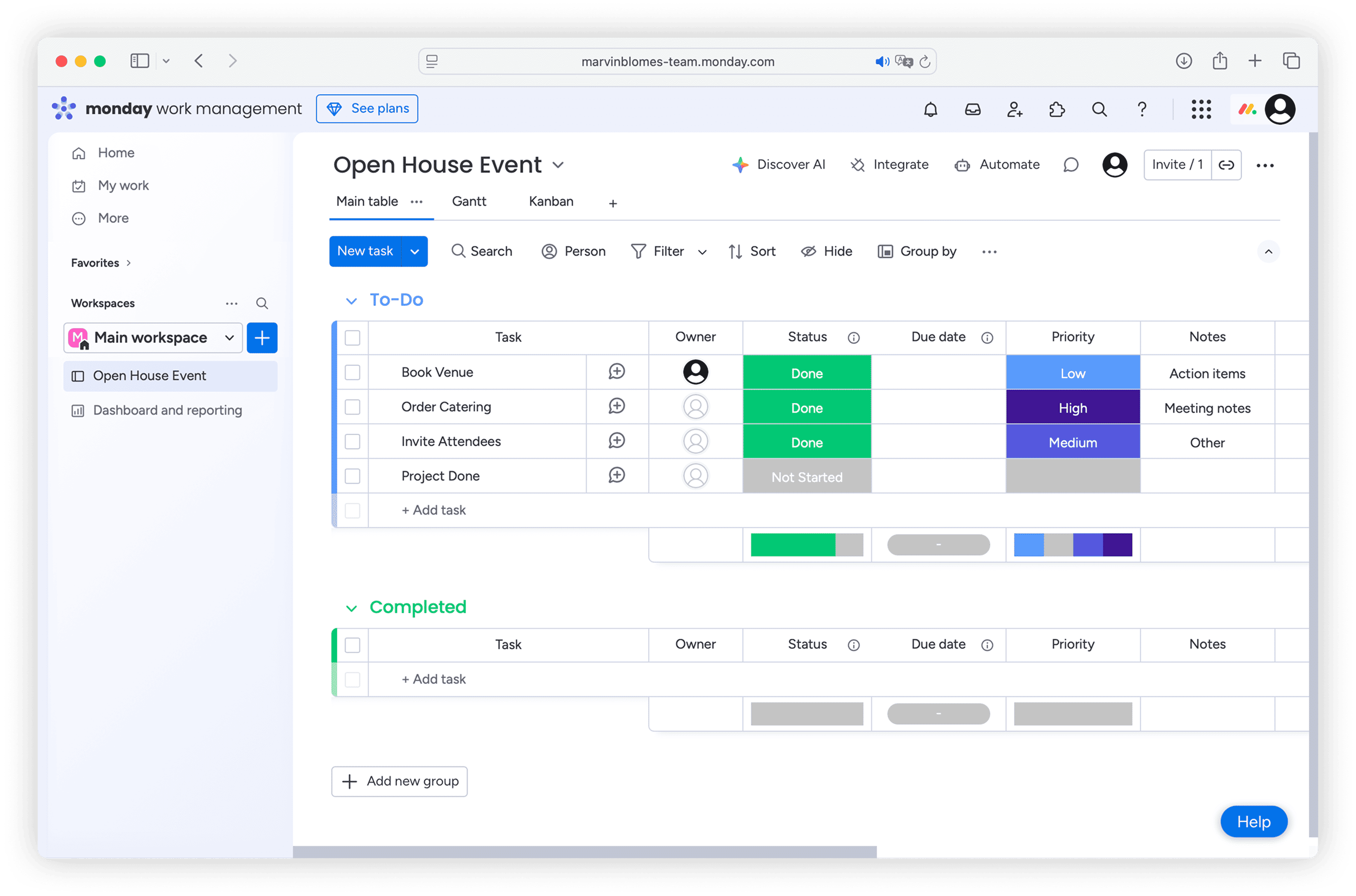Select the Book Venue task checkbox
This screenshot has height=896, width=1356.
click(x=352, y=372)
